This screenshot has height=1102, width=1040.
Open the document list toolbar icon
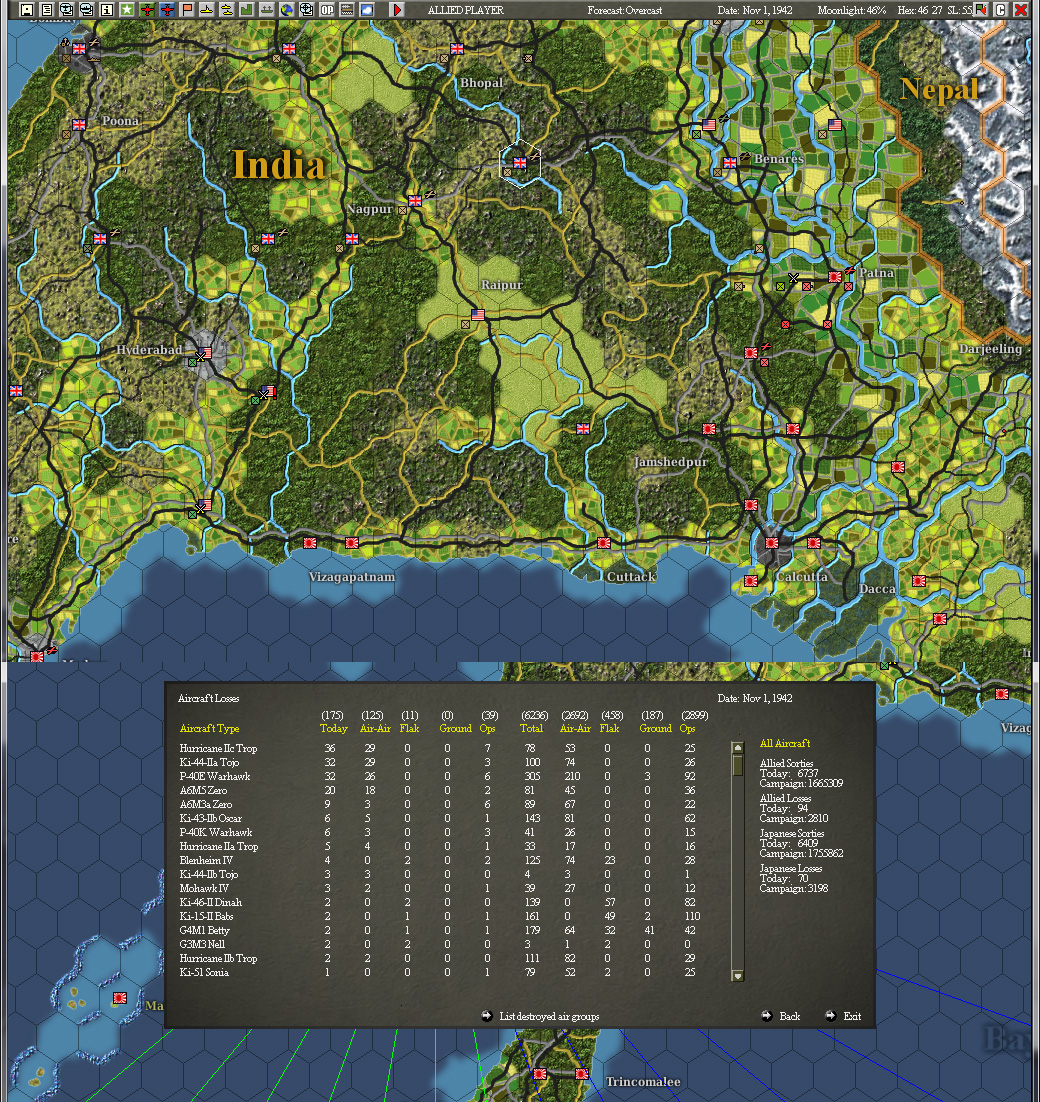point(46,10)
